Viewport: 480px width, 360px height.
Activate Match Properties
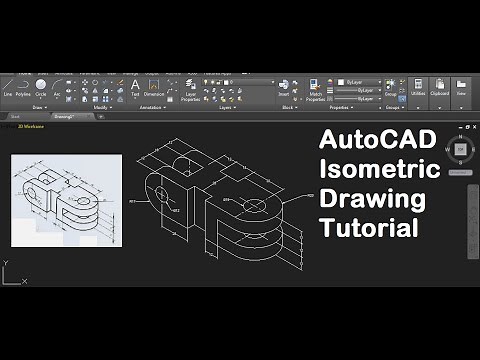315,90
